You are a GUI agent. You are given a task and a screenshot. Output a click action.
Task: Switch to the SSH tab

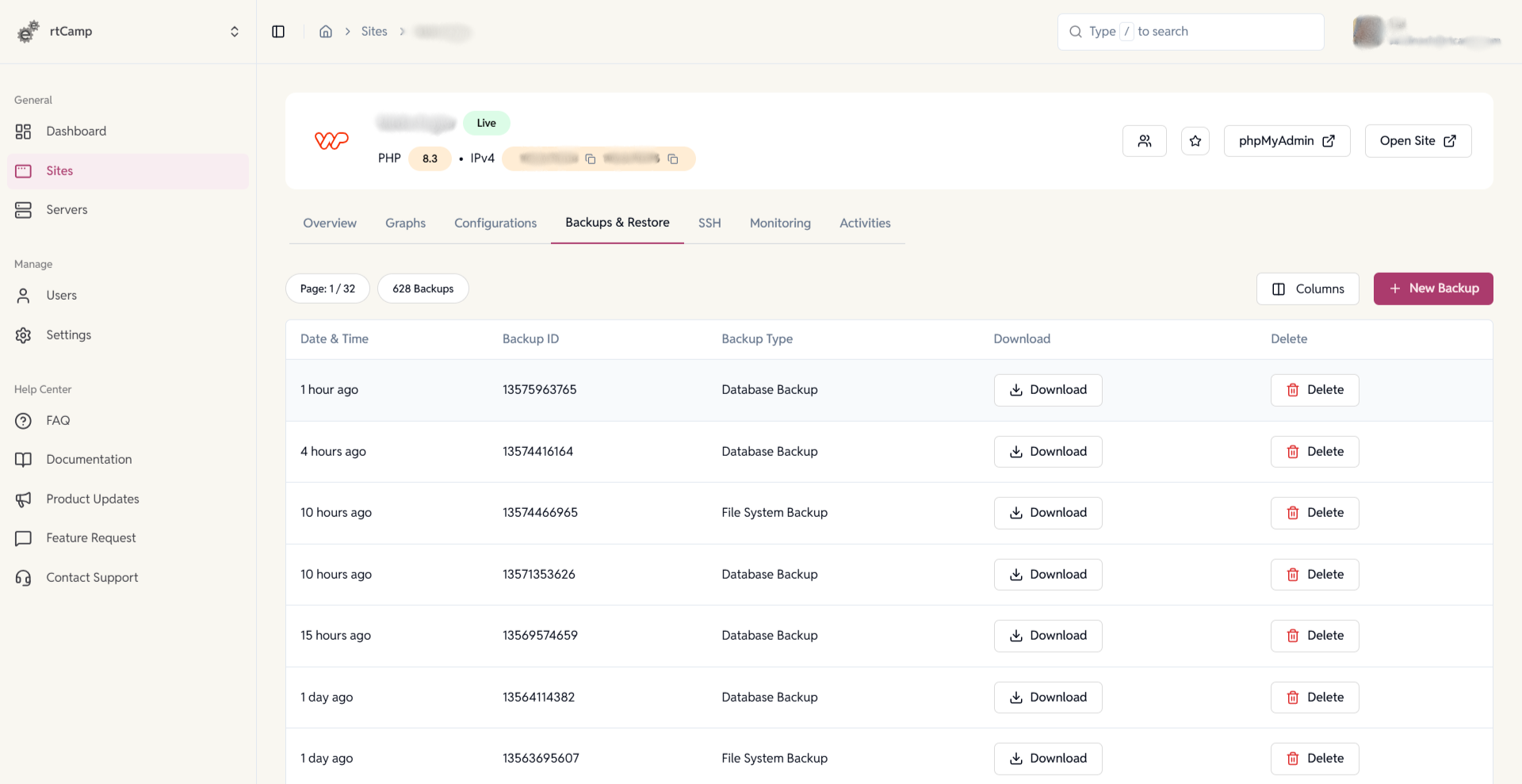click(709, 223)
